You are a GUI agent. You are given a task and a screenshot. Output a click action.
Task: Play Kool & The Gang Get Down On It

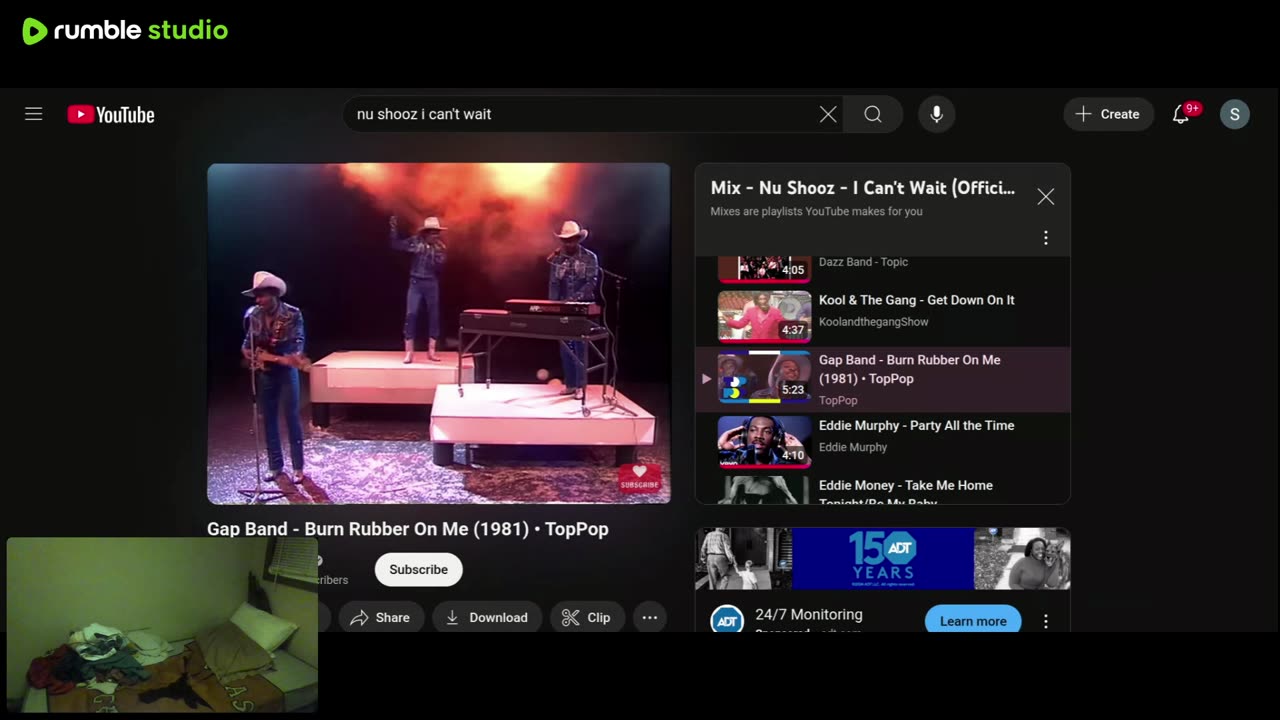(x=764, y=316)
